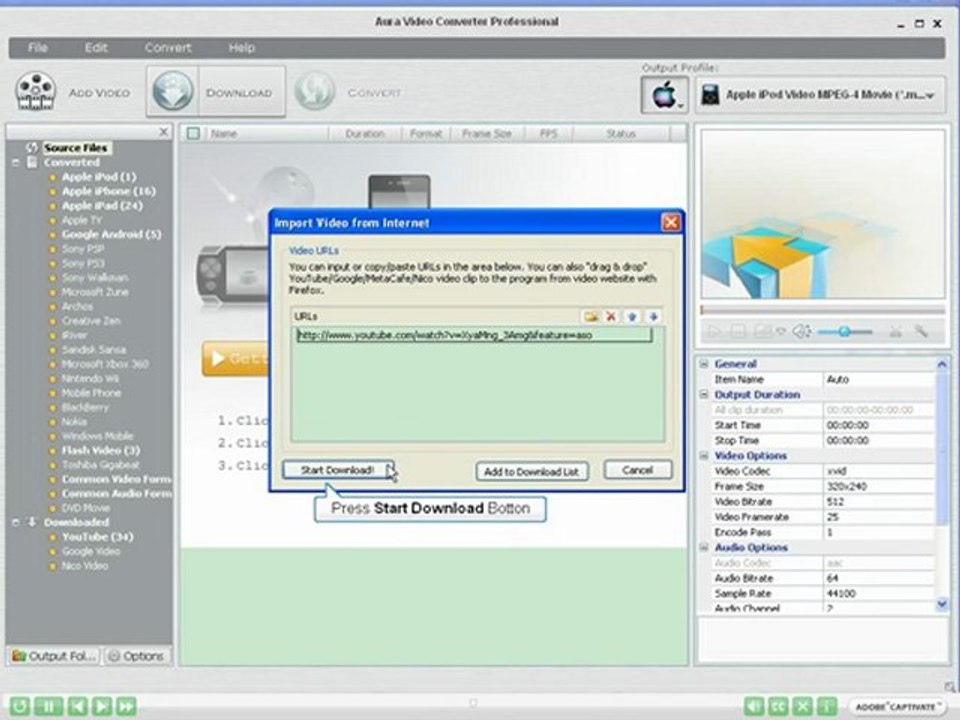Click the wand effects icon in preview controls
This screenshot has width=960, height=720.
[x=921, y=332]
